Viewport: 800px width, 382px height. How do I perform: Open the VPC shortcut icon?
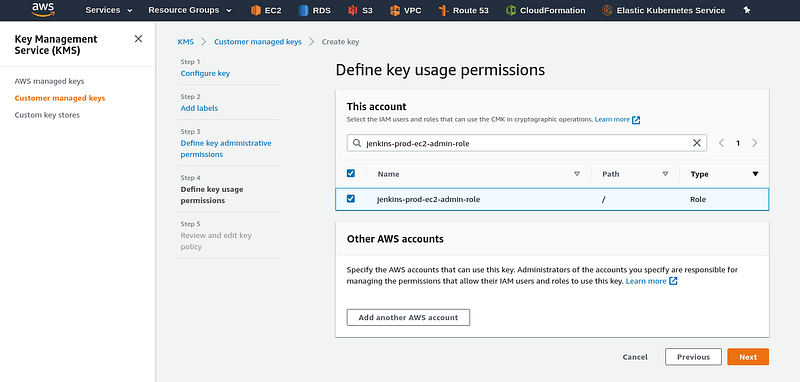394,10
